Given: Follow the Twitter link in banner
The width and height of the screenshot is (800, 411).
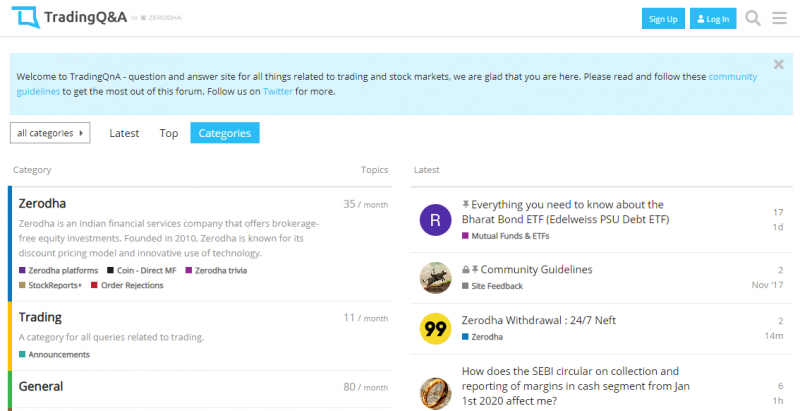Looking at the screenshot, I should 278,92.
